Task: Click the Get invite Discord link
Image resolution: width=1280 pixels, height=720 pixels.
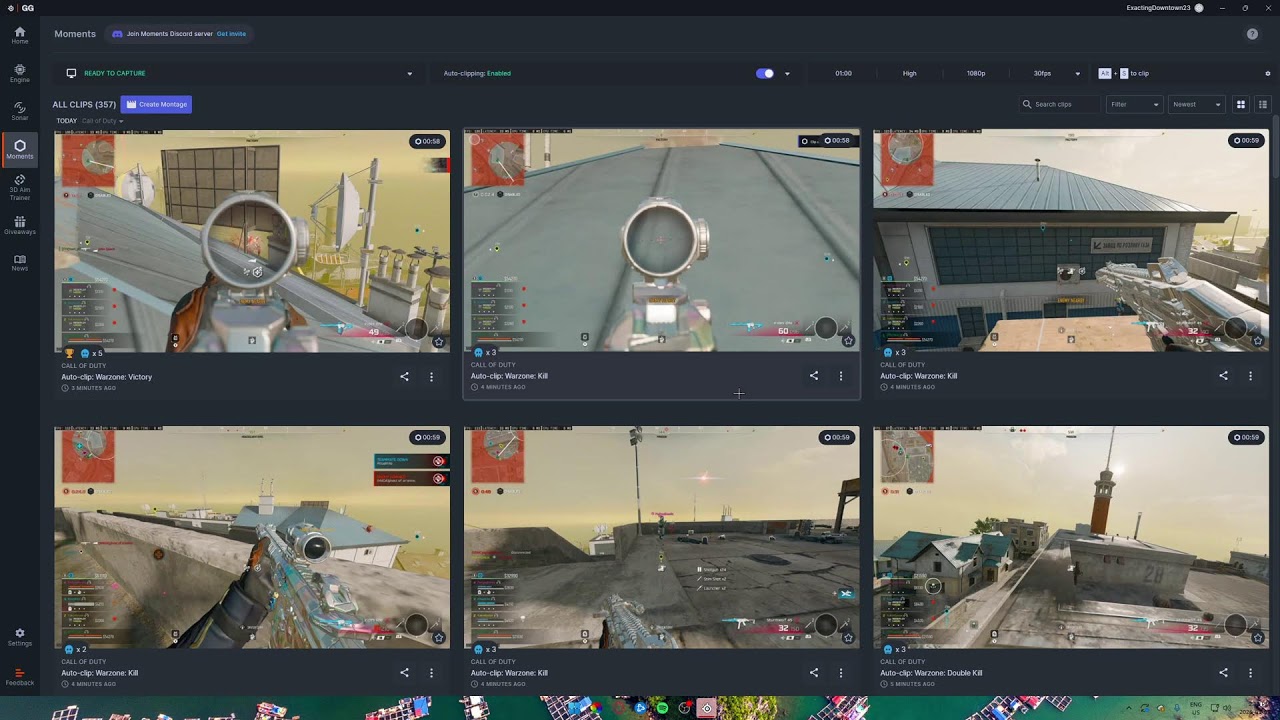Action: click(x=231, y=34)
